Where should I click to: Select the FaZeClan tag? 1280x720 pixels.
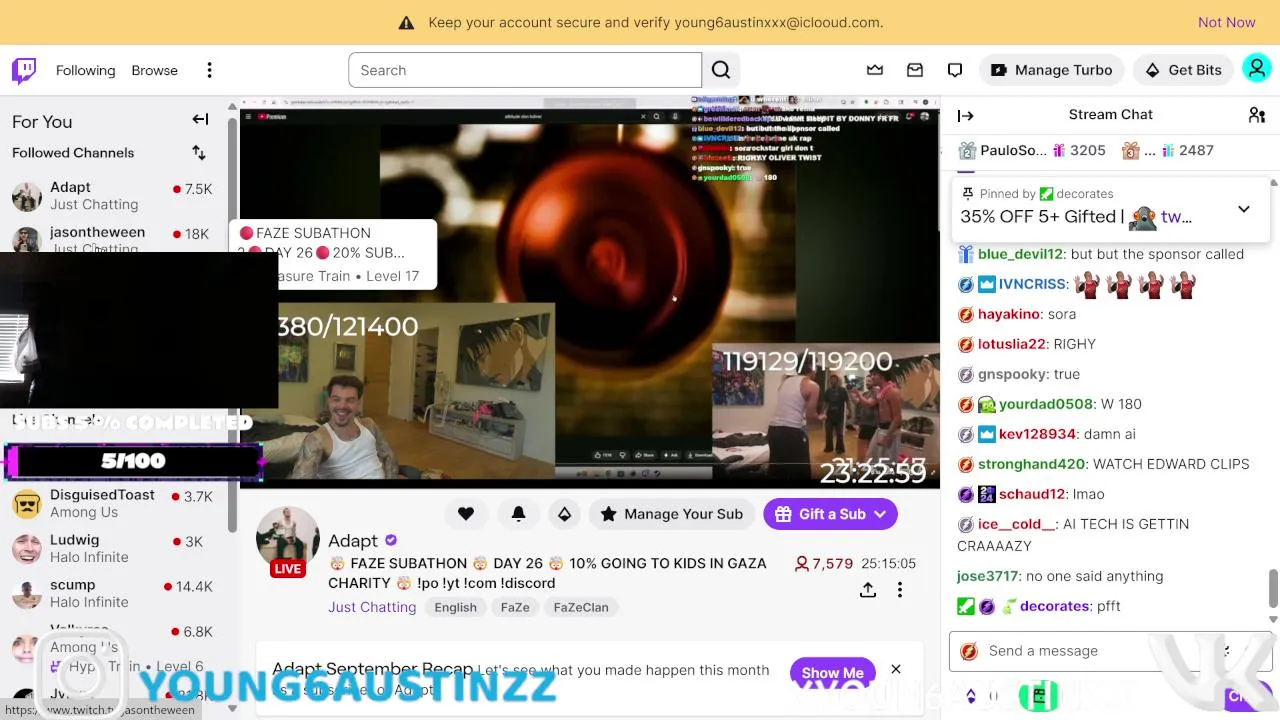[x=581, y=607]
